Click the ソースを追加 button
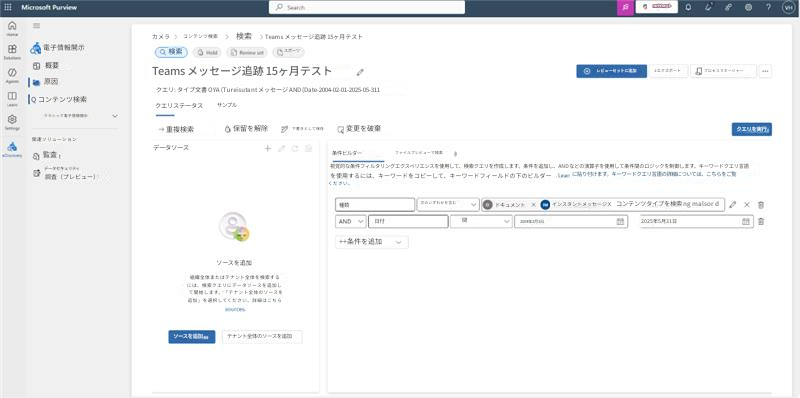Image resolution: width=800 pixels, height=398 pixels. pyautogui.click(x=191, y=337)
